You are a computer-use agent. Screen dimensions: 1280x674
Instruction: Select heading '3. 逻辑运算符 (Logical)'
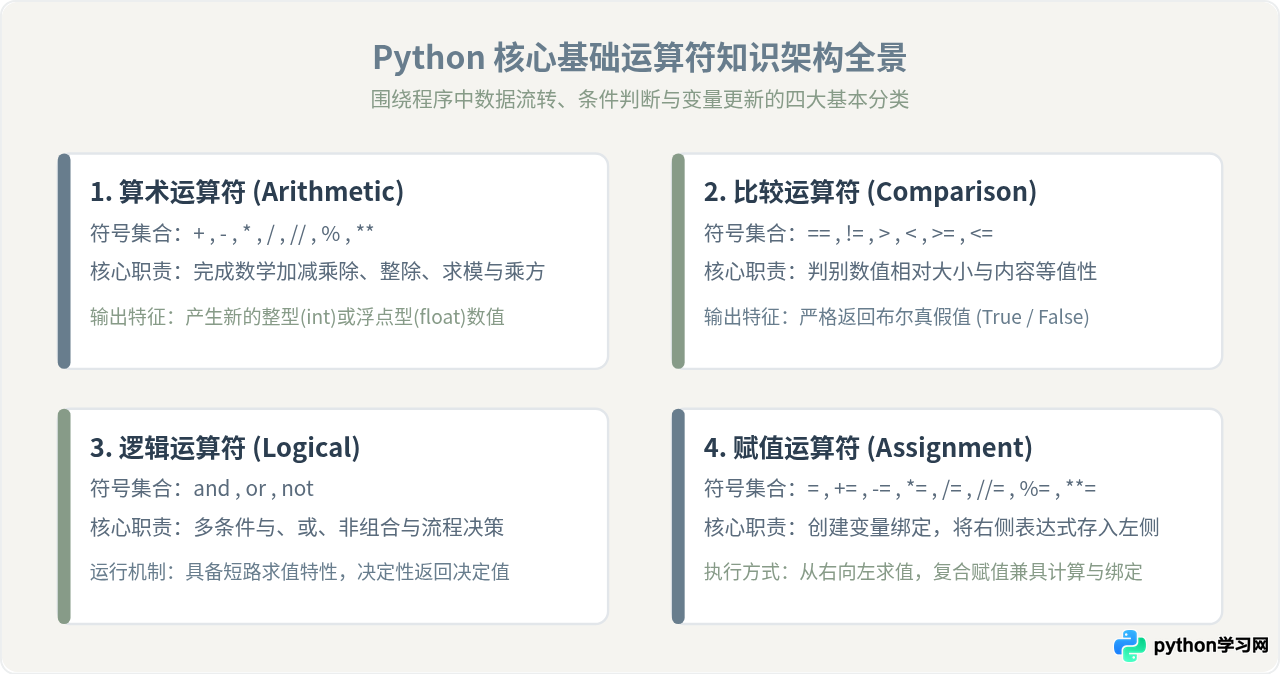pyautogui.click(x=225, y=447)
